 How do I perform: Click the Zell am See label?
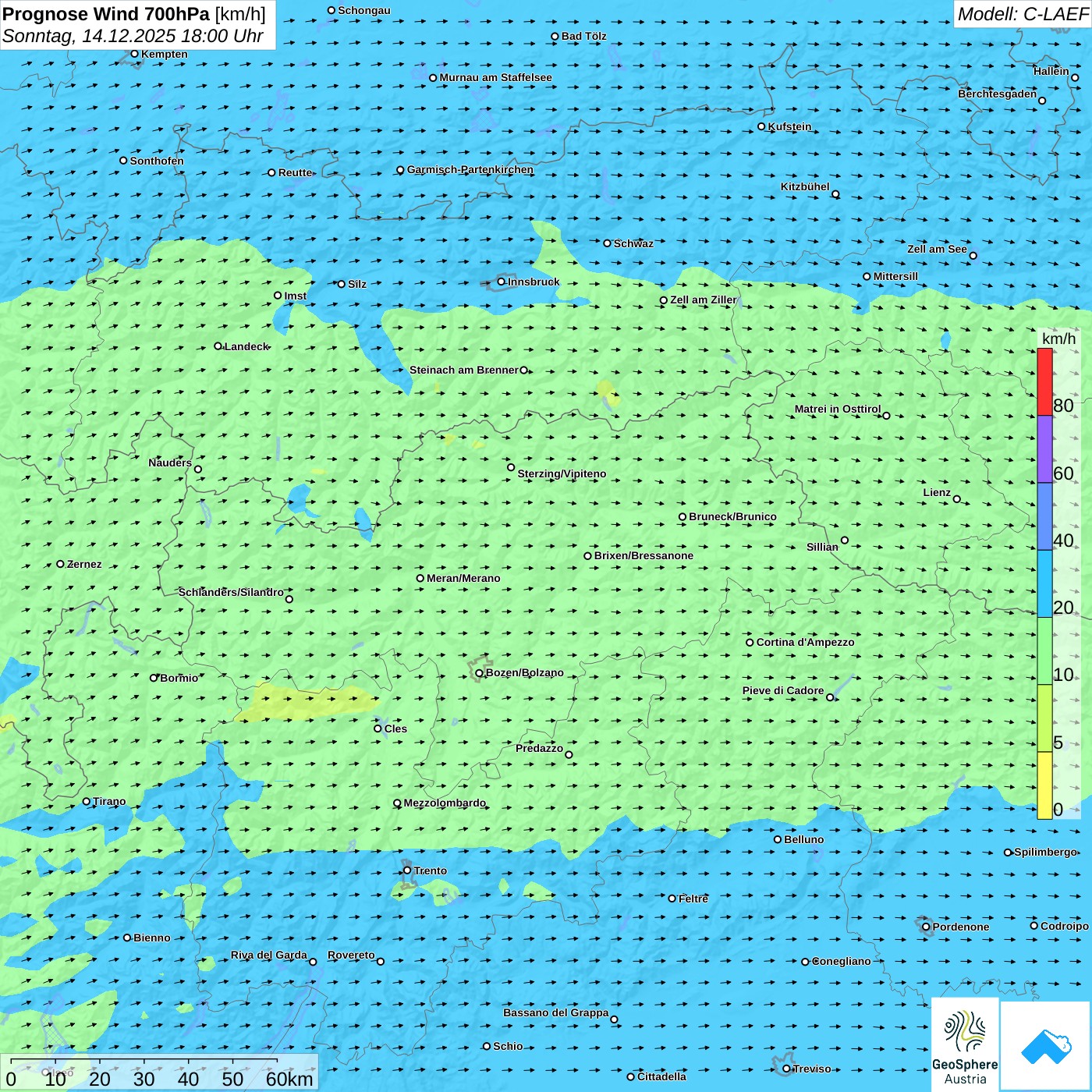coord(937,249)
